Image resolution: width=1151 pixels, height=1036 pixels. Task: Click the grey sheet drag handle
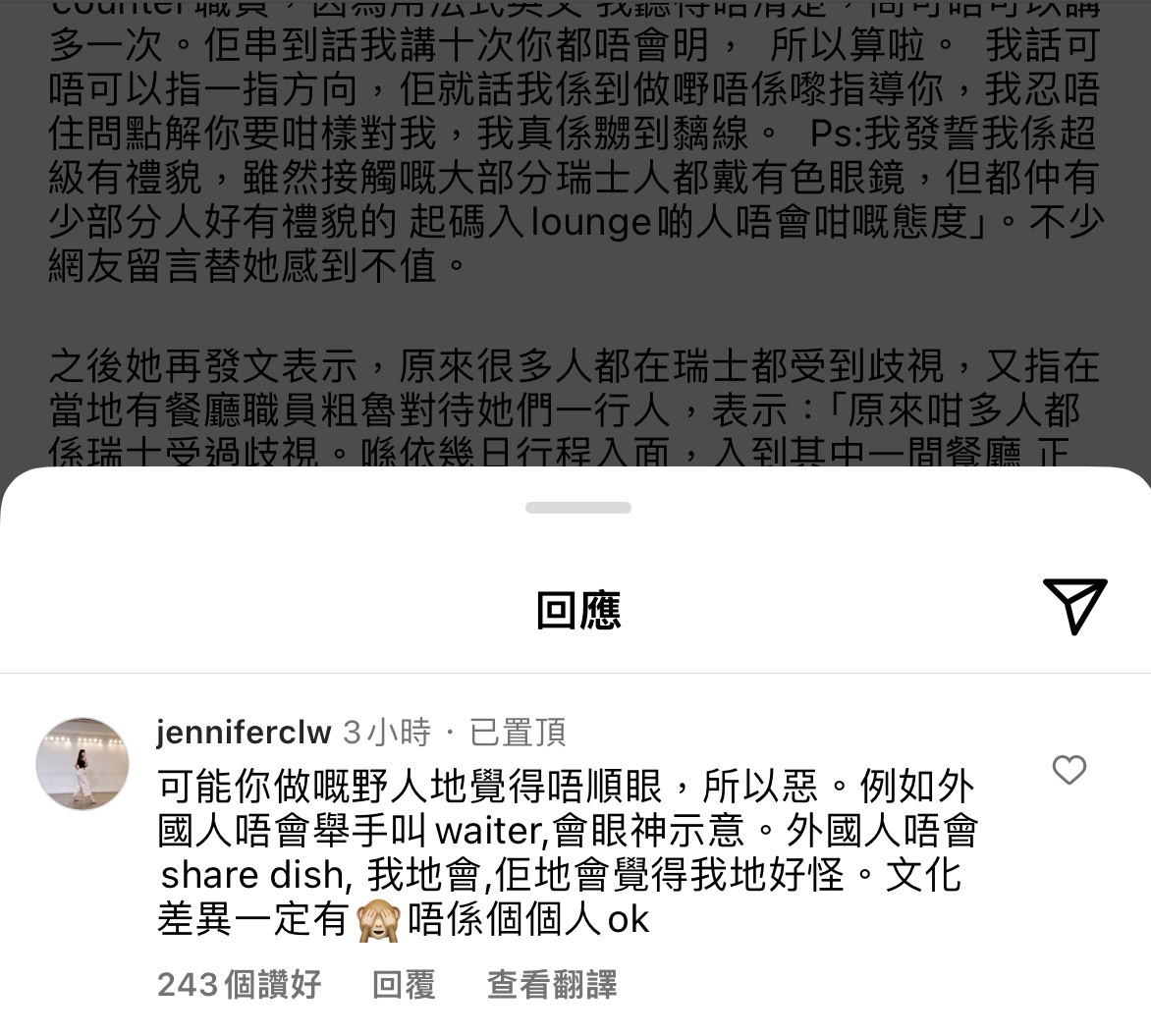577,508
